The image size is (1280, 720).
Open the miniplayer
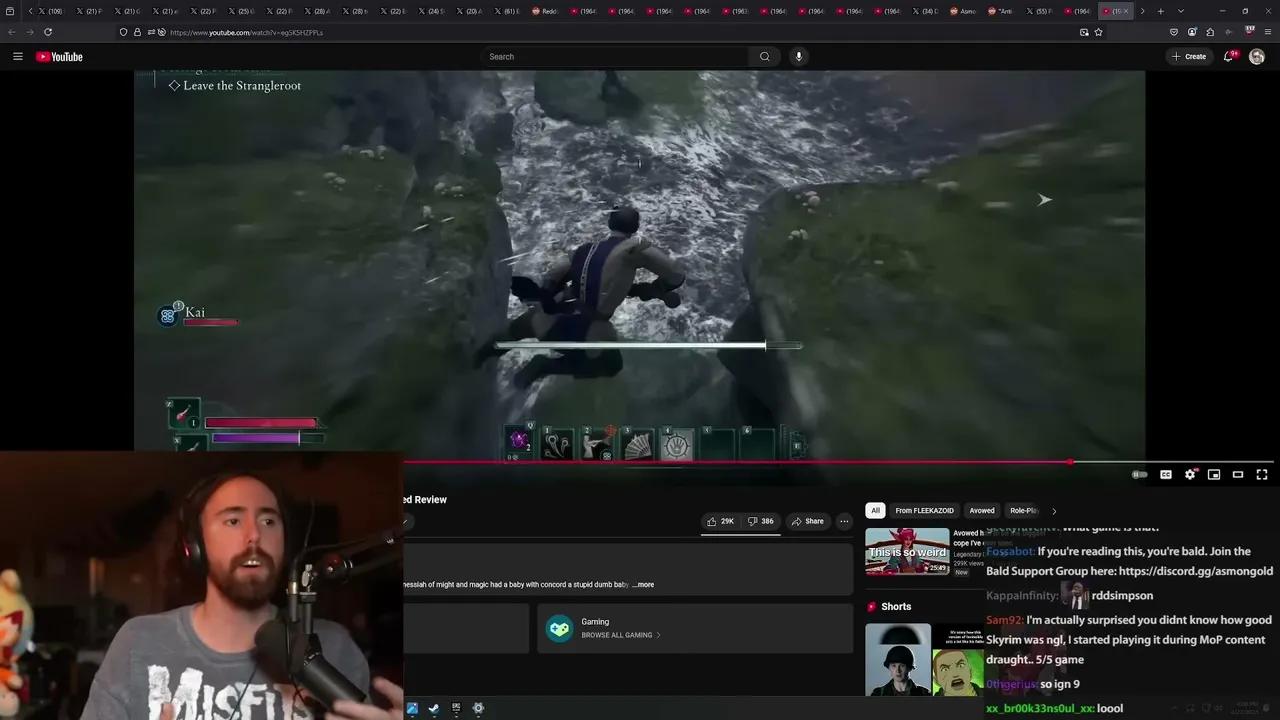tap(1214, 475)
